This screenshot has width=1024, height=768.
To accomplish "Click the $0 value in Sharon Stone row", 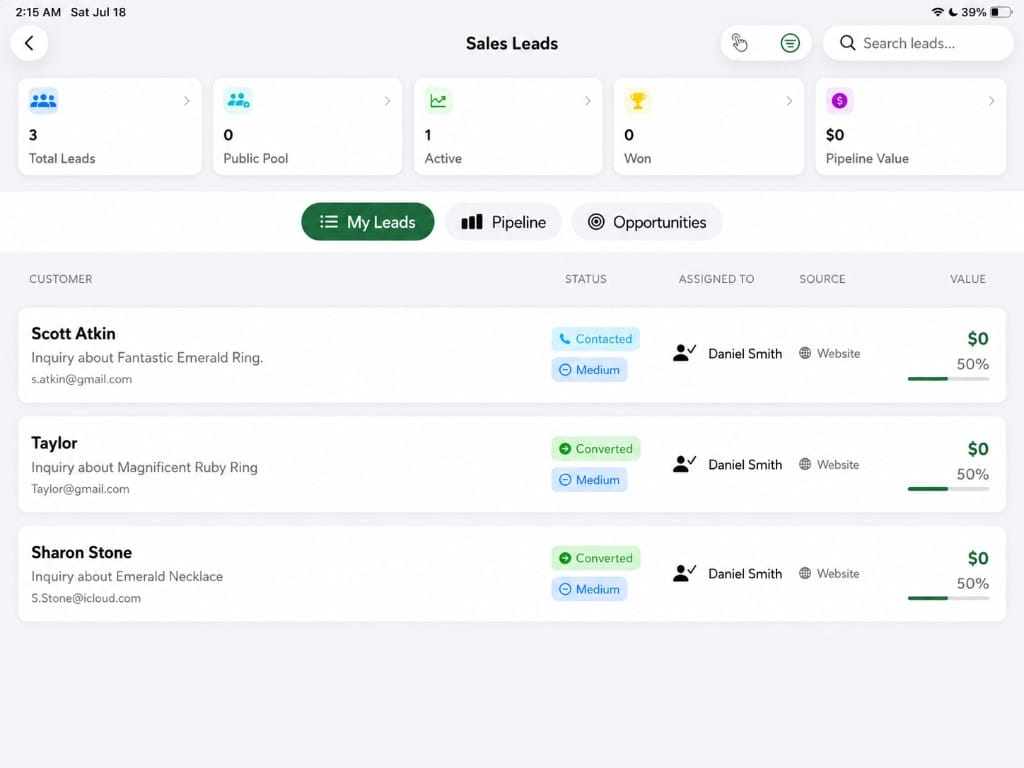I will (978, 558).
